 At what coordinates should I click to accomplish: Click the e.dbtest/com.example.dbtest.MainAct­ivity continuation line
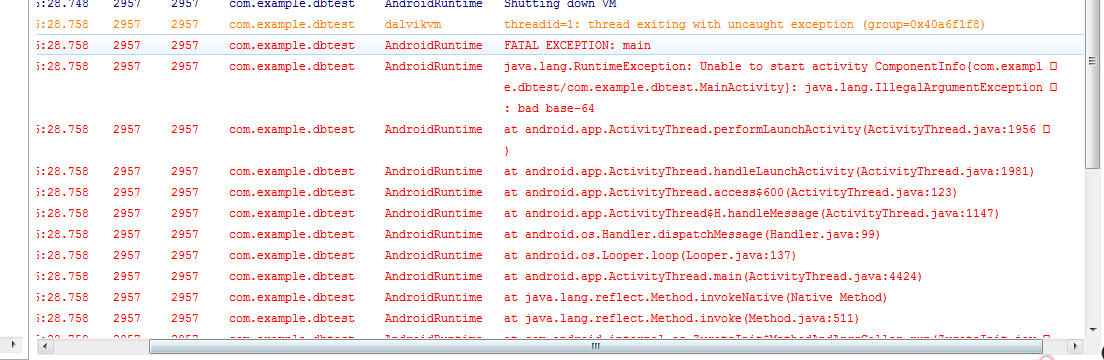(773, 87)
